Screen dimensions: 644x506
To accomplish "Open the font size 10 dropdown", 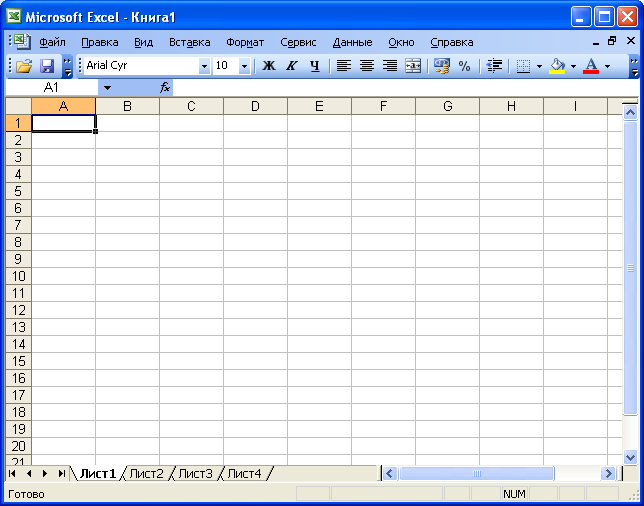I will (x=244, y=66).
